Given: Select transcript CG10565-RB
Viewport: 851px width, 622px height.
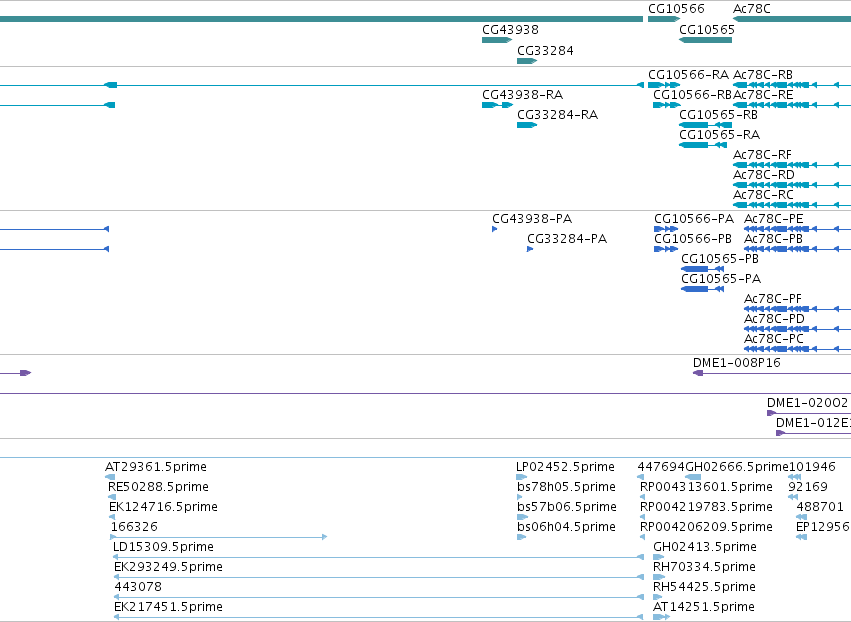Looking at the screenshot, I should click(x=718, y=115).
